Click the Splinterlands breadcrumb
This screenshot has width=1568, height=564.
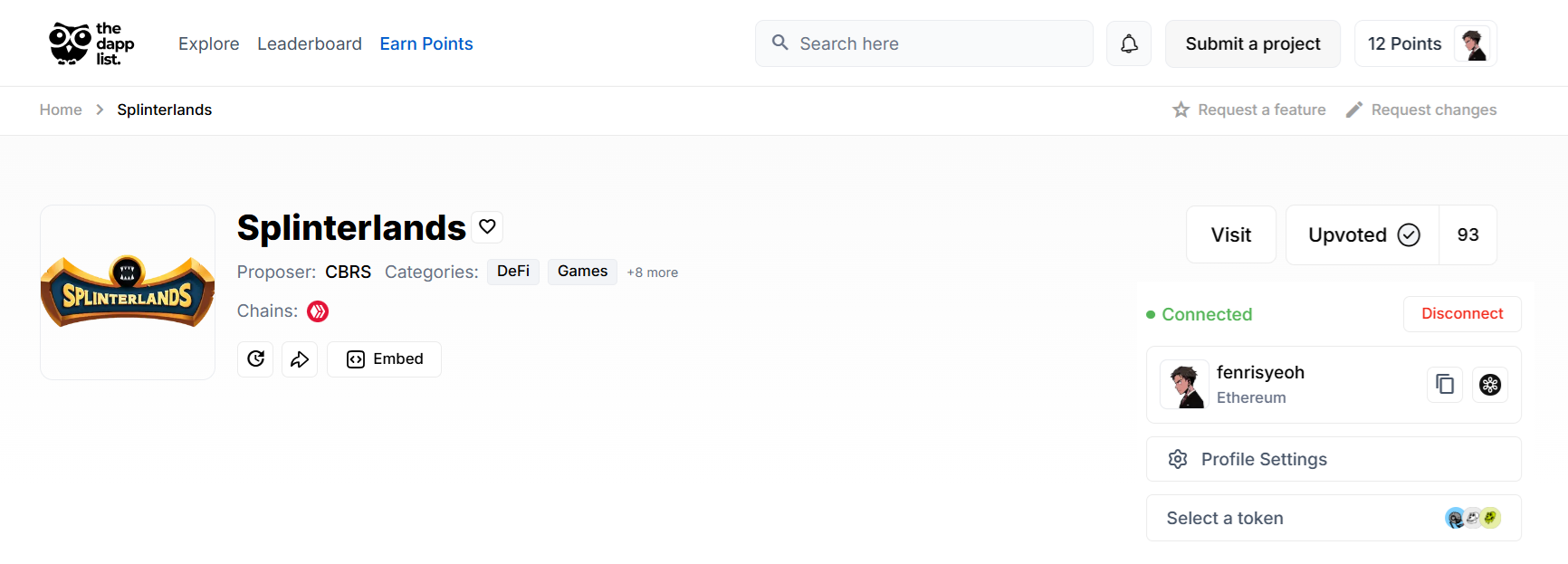click(x=165, y=110)
